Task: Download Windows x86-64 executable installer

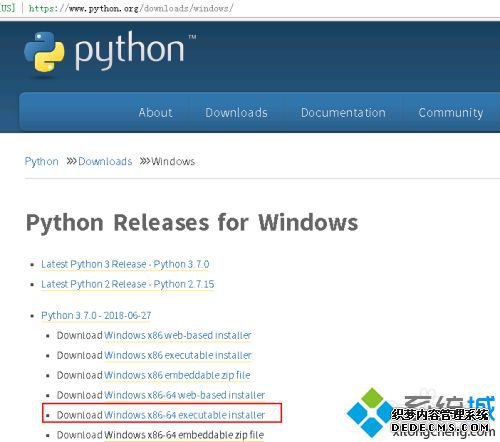Action: point(184,415)
